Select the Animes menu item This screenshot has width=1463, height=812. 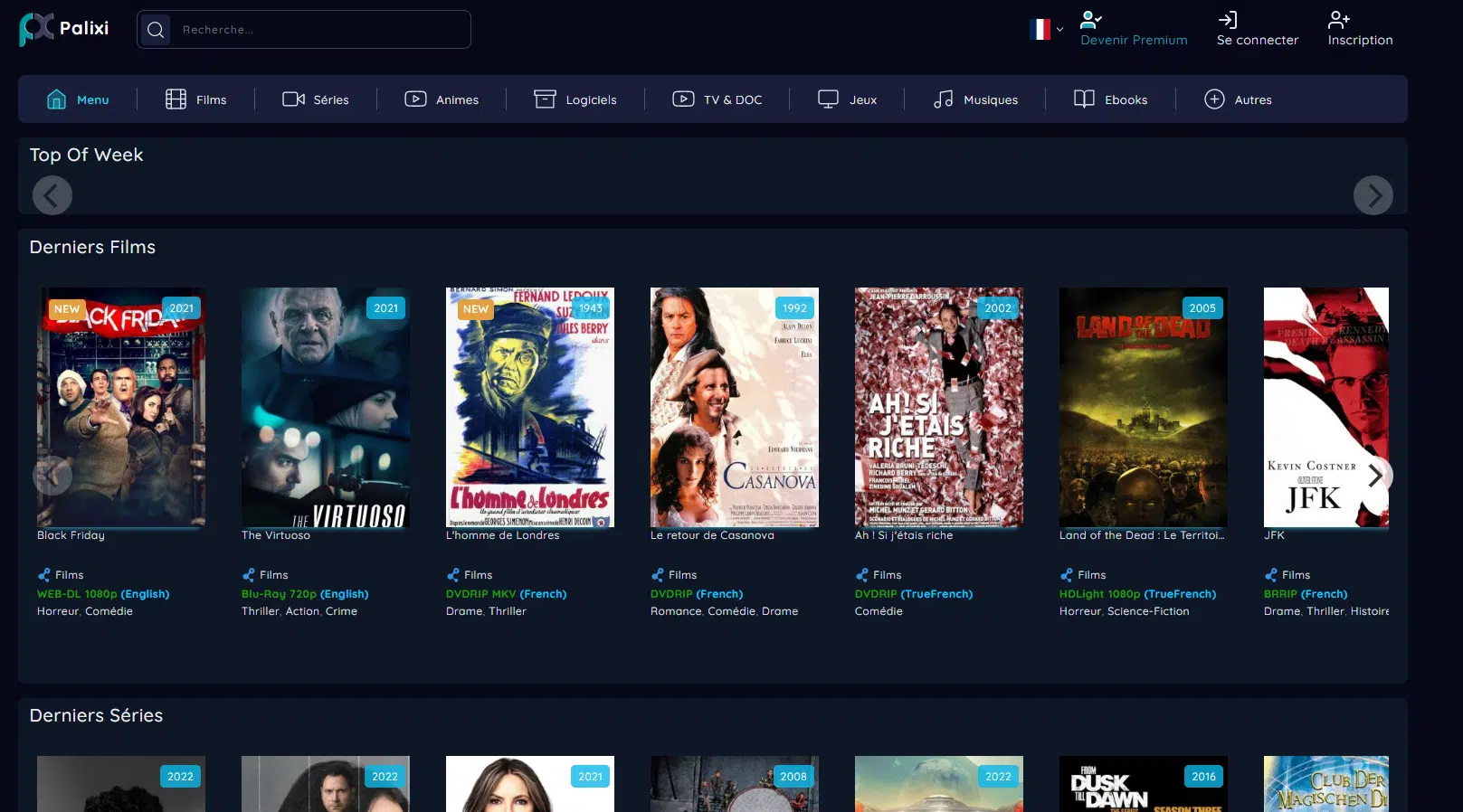442,99
